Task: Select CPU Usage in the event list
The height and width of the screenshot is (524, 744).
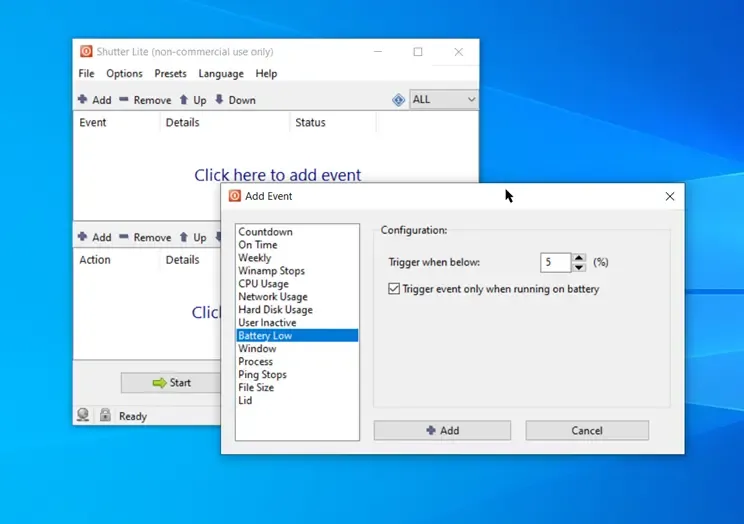Action: [x=297, y=283]
